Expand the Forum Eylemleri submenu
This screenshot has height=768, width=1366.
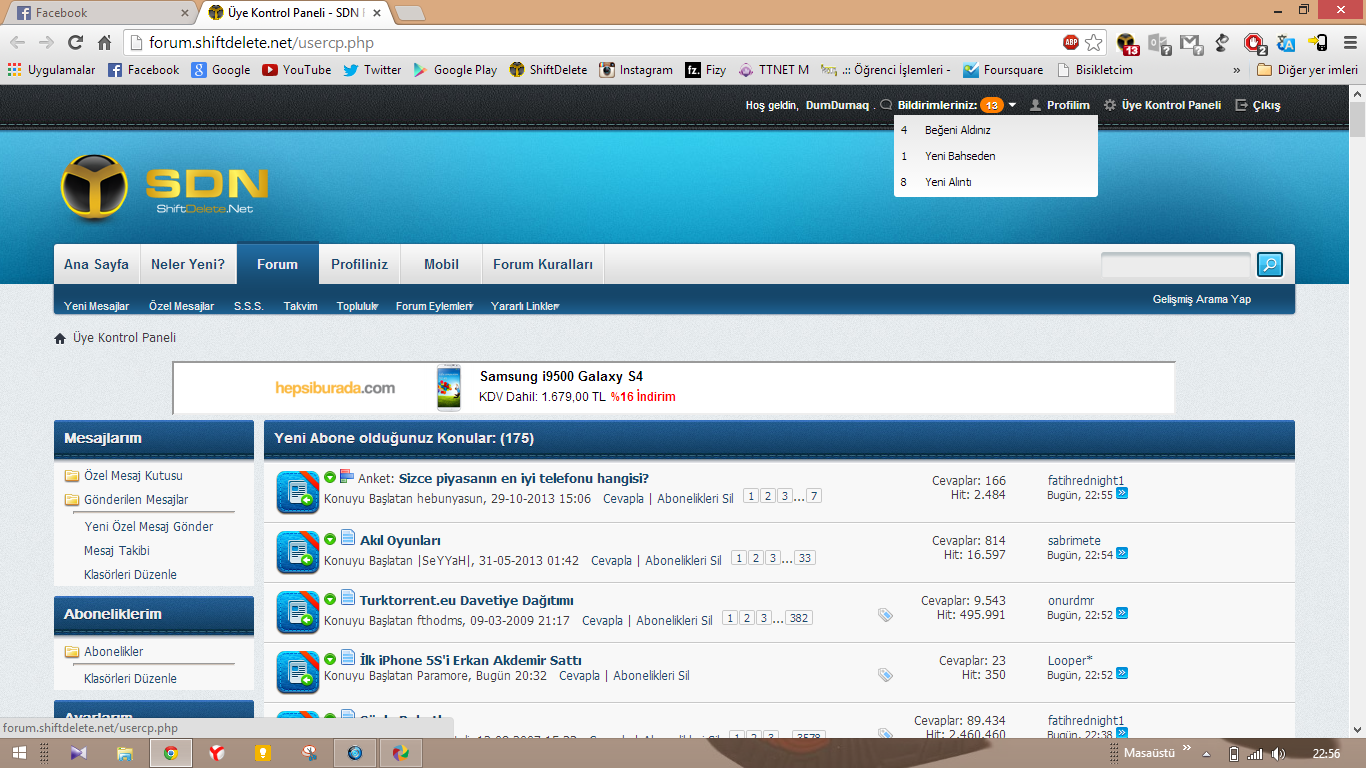(434, 306)
